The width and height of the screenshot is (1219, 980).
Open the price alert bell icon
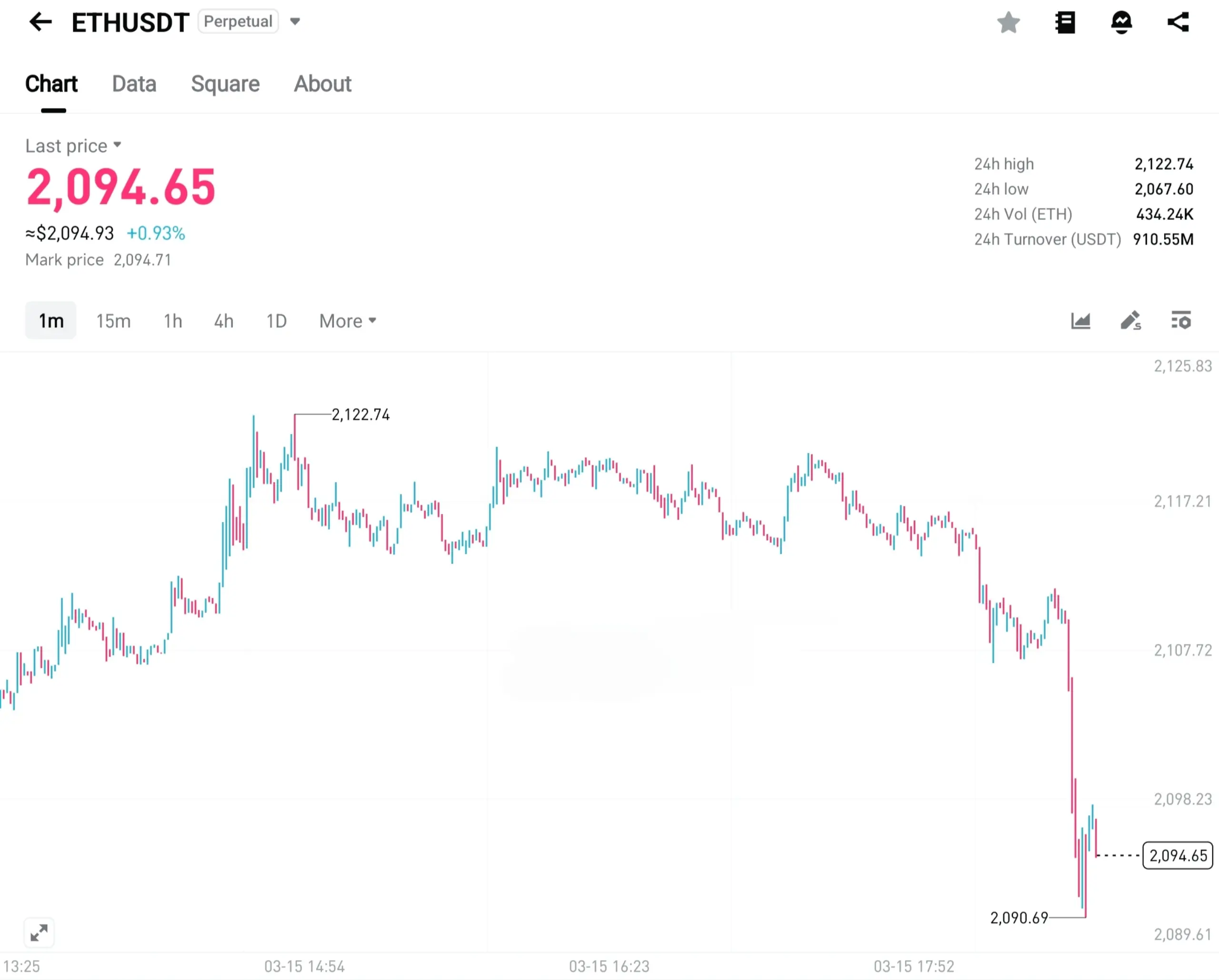pos(1121,23)
